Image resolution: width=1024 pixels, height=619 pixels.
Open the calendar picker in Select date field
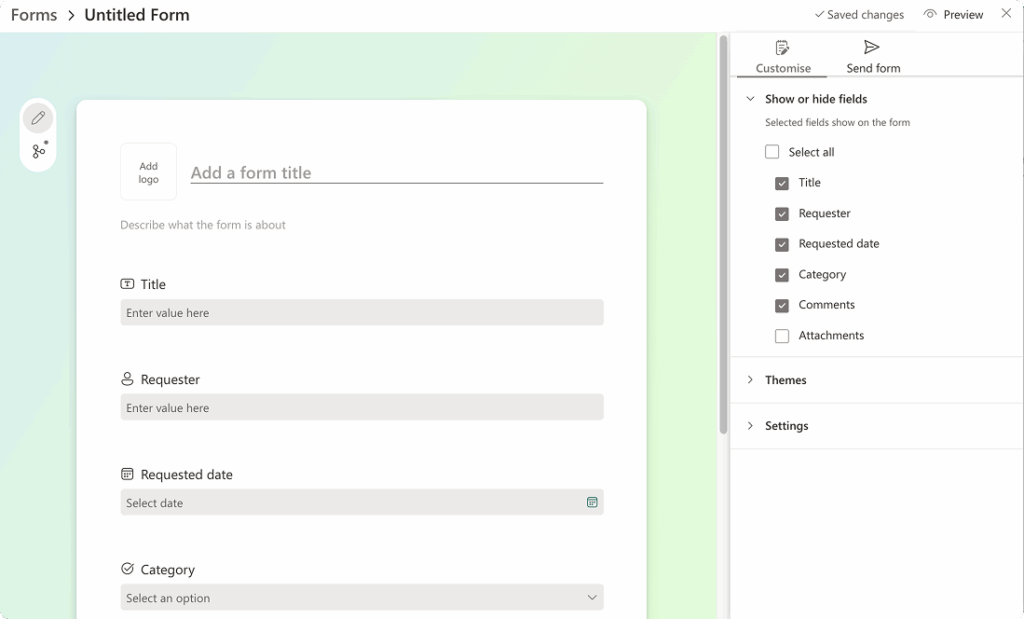592,502
